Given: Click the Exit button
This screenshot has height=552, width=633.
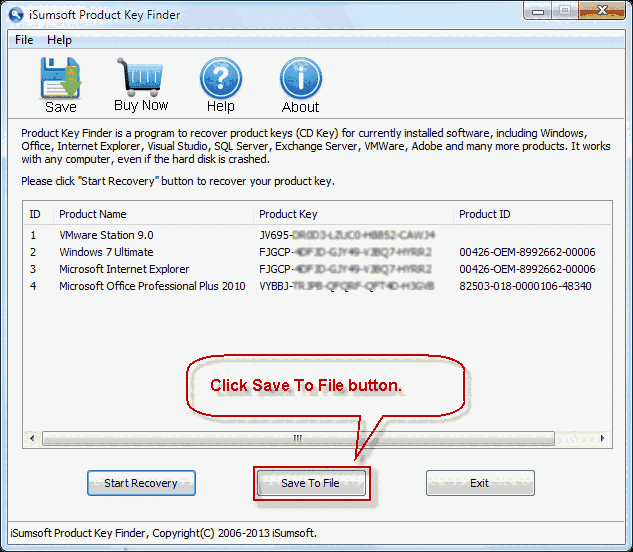Looking at the screenshot, I should pyautogui.click(x=480, y=483).
